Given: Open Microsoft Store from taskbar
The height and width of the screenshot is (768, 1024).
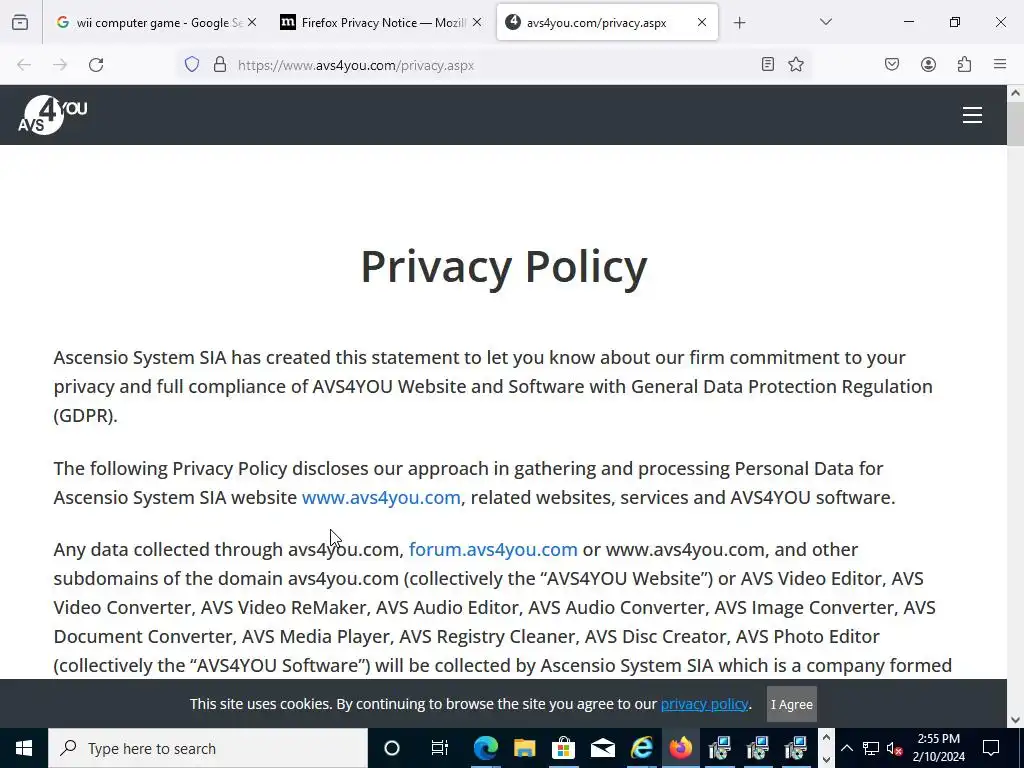Looking at the screenshot, I should (563, 748).
